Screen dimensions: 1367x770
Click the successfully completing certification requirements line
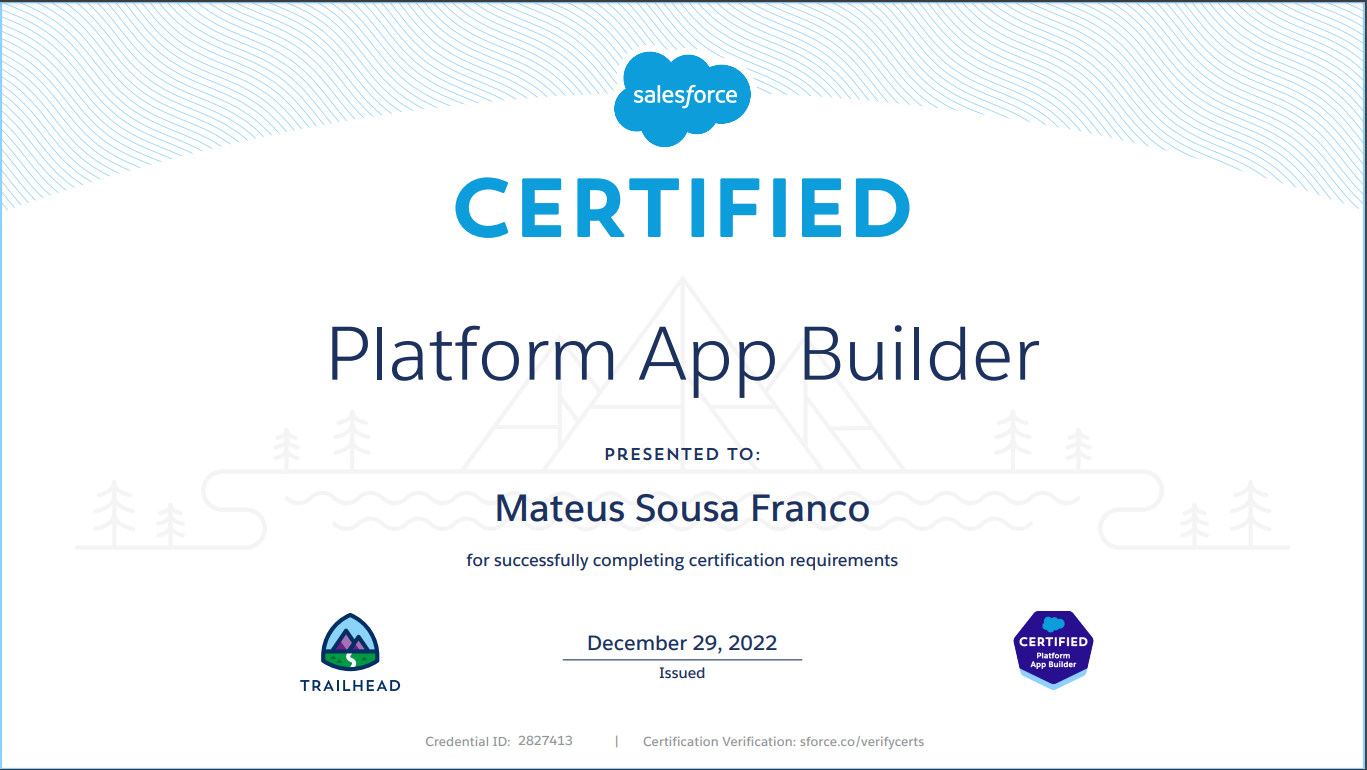[x=683, y=560]
